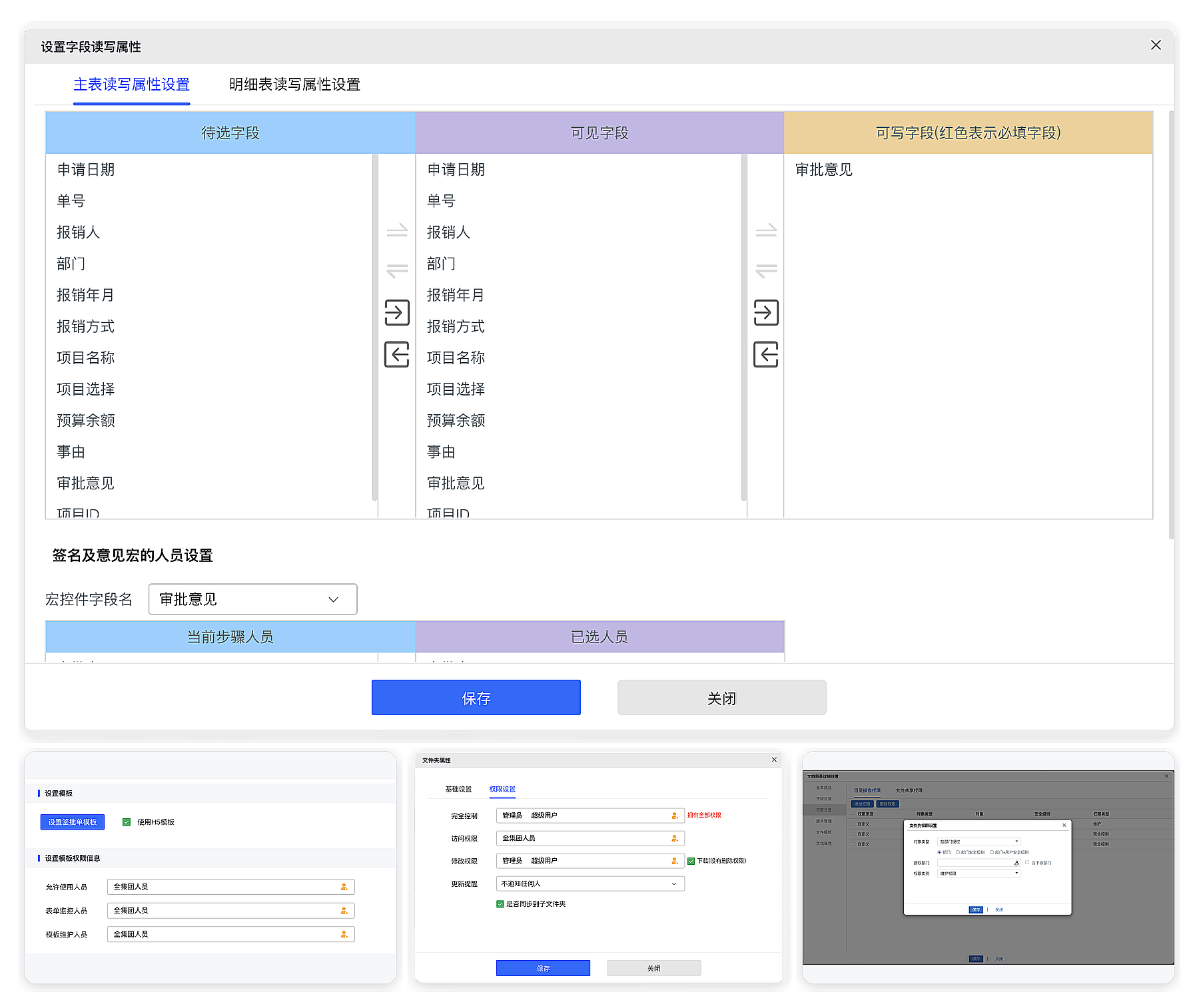The height and width of the screenshot is (1008, 1199).
Task: Click right-arrow icon to move fields to 可见字段
Action: pos(397,313)
